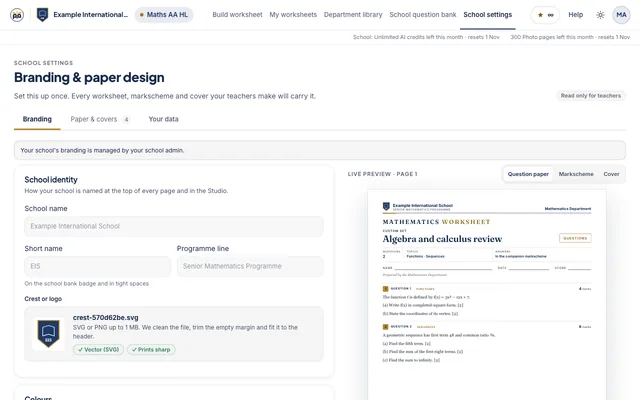The image size is (640, 400).
Task: Click the School identity heading
Action: [51, 180]
